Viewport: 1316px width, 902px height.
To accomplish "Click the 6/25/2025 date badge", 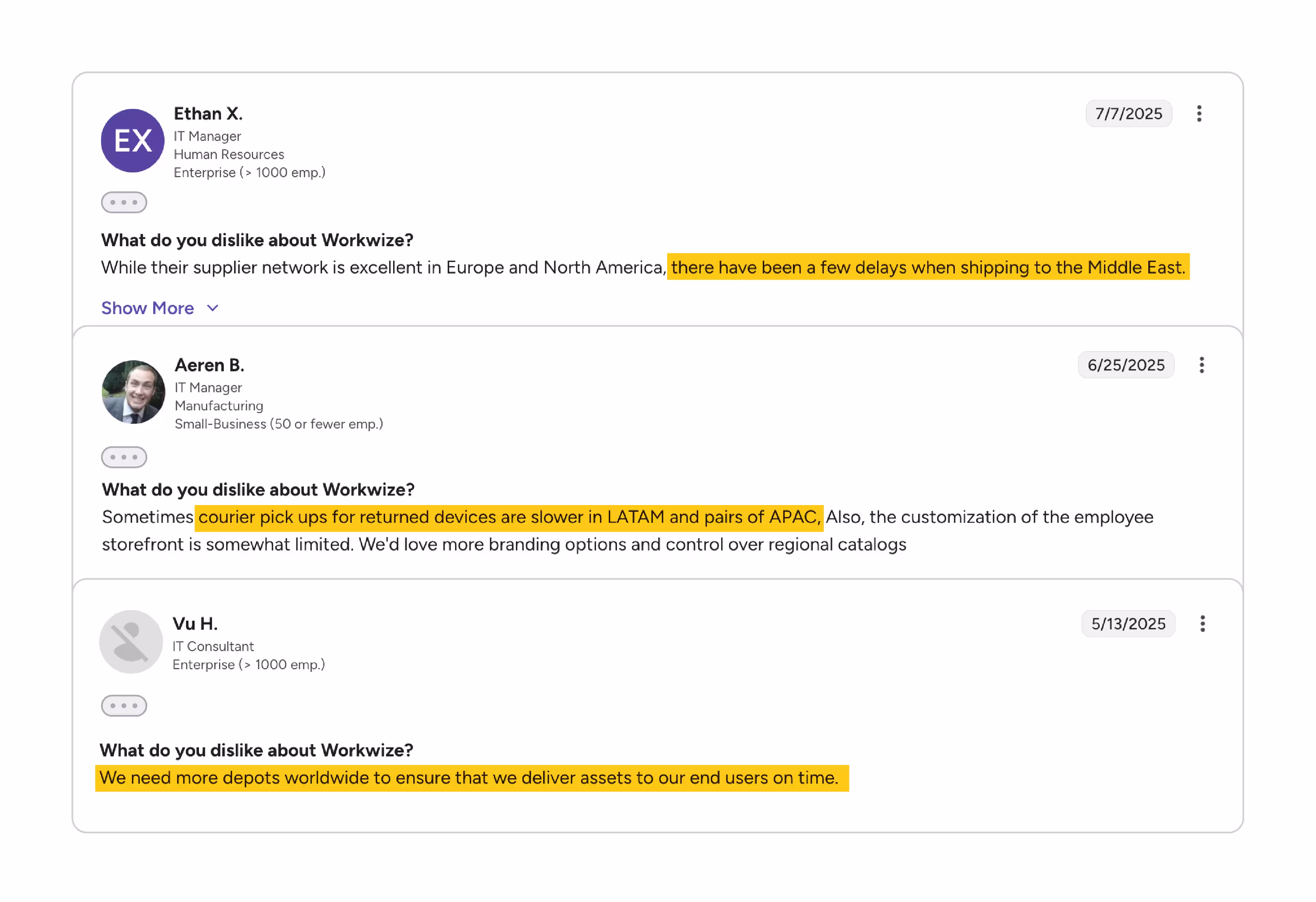I will coord(1126,365).
